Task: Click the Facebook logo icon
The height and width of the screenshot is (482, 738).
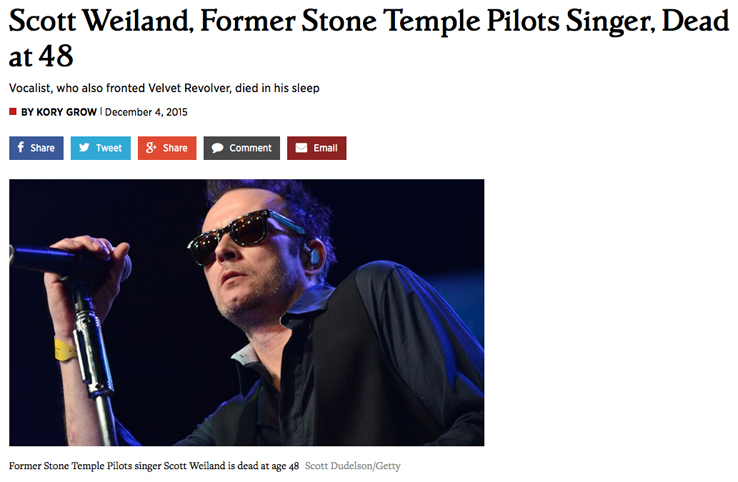Action: click(x=21, y=147)
